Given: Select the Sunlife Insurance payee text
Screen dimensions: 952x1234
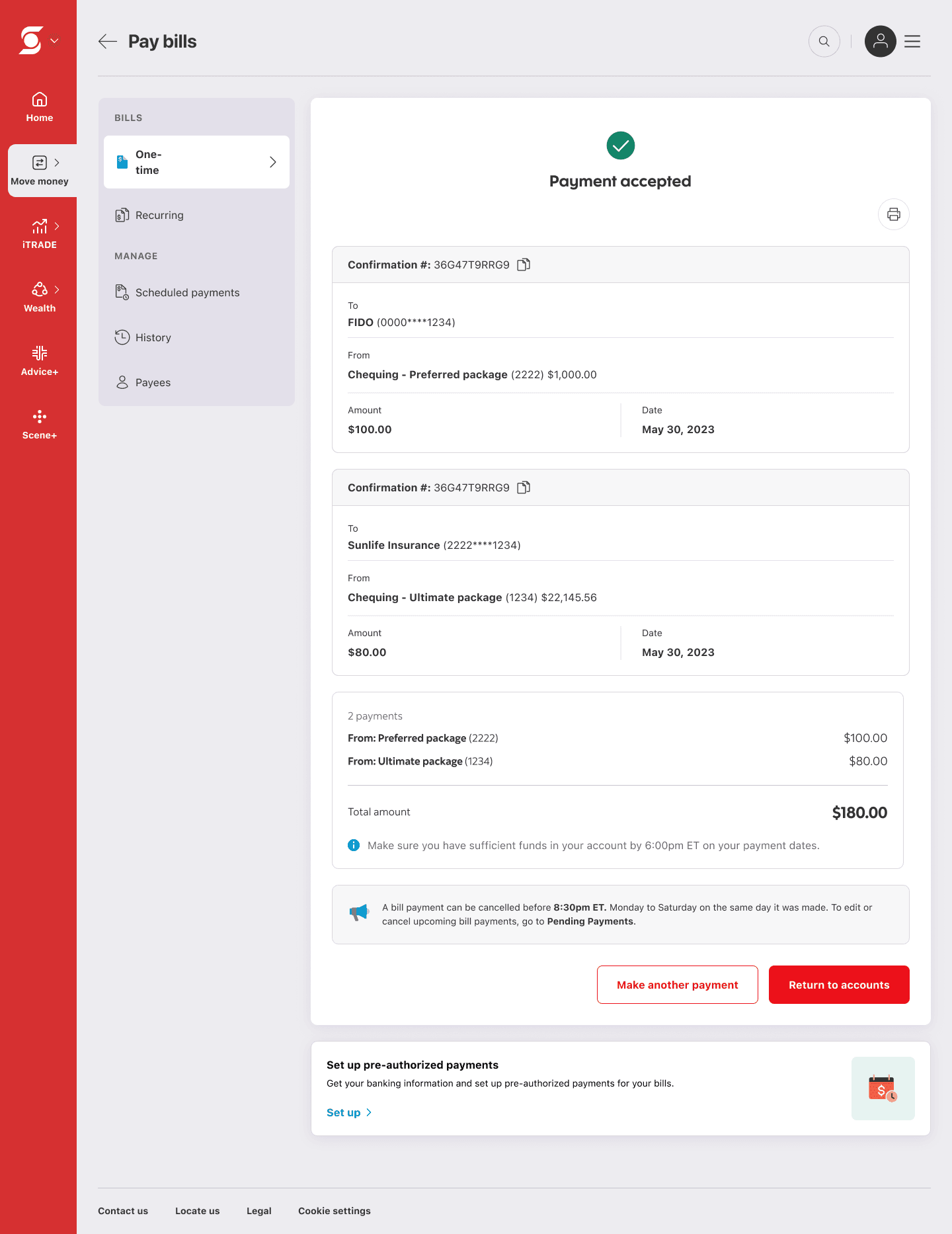Looking at the screenshot, I should pyautogui.click(x=434, y=545).
